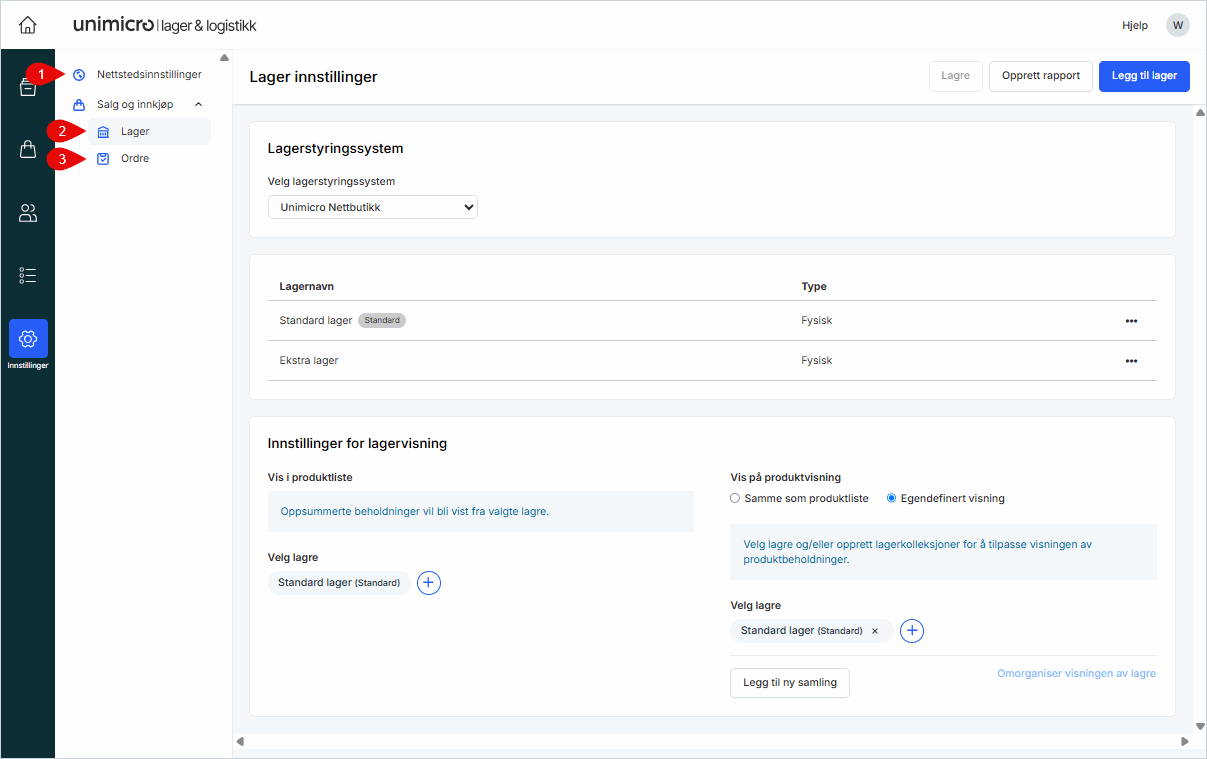The image size is (1207, 759).
Task: Remove Standard lager chip using x icon
Action: pos(875,631)
